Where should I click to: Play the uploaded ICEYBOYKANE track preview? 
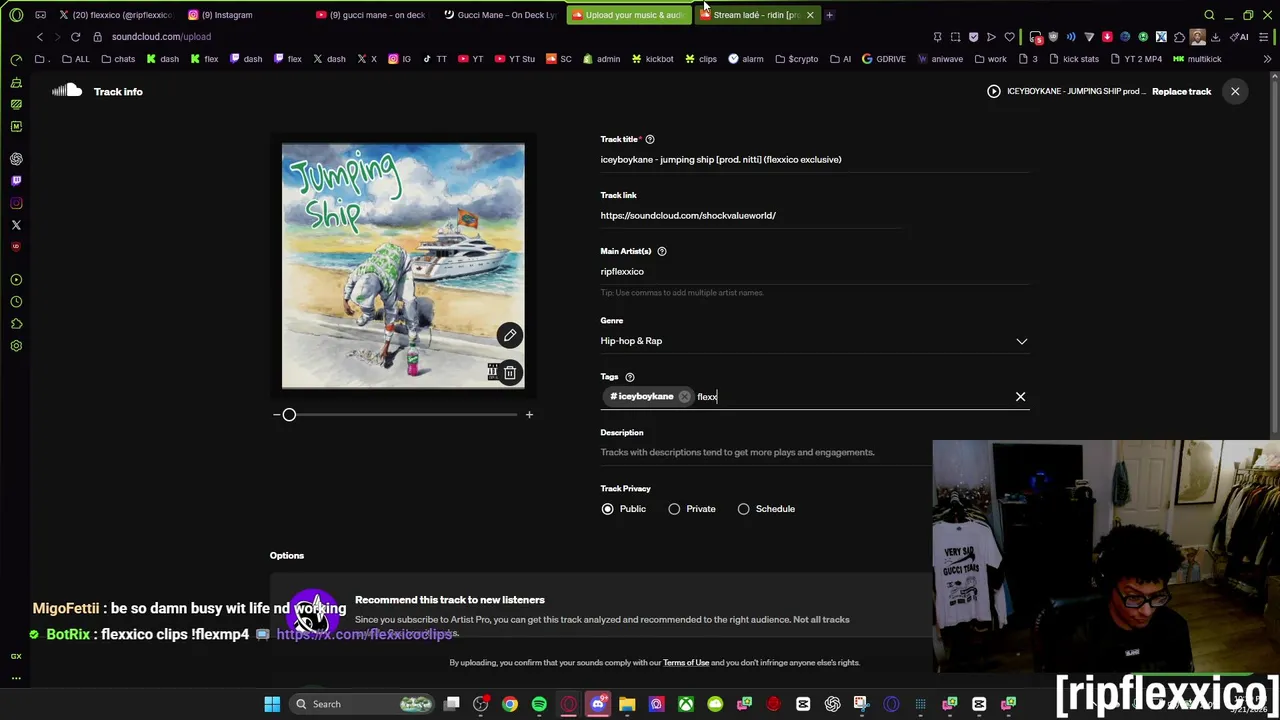pyautogui.click(x=993, y=91)
